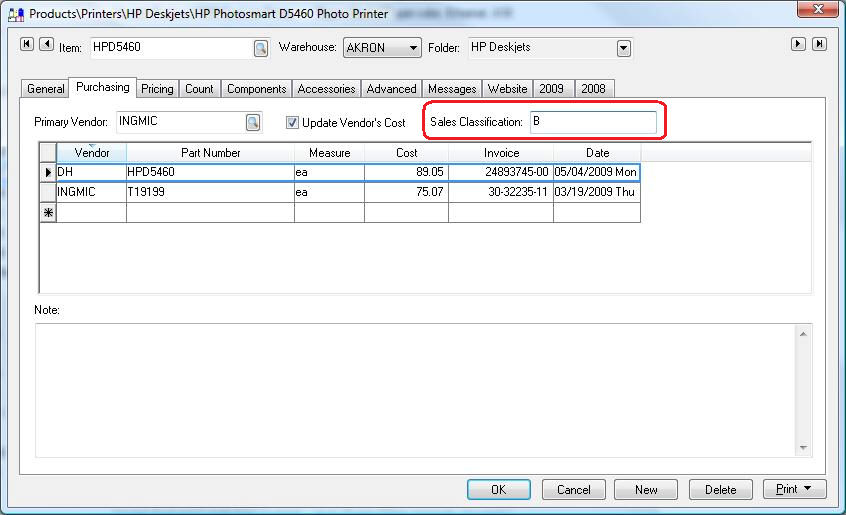Click the OK button

pyautogui.click(x=499, y=490)
